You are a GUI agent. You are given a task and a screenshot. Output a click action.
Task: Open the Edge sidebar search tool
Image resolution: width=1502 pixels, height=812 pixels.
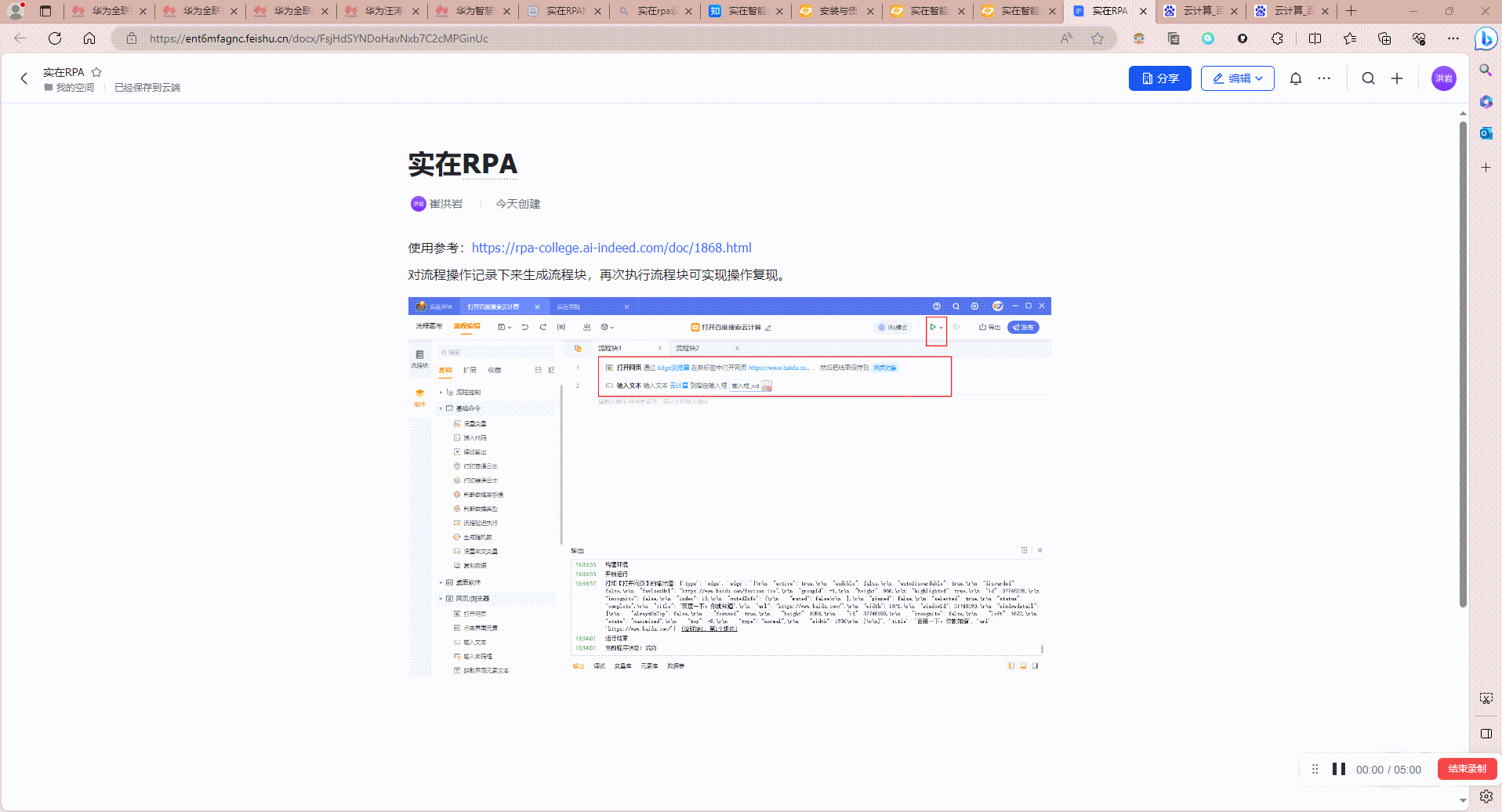pos(1486,71)
